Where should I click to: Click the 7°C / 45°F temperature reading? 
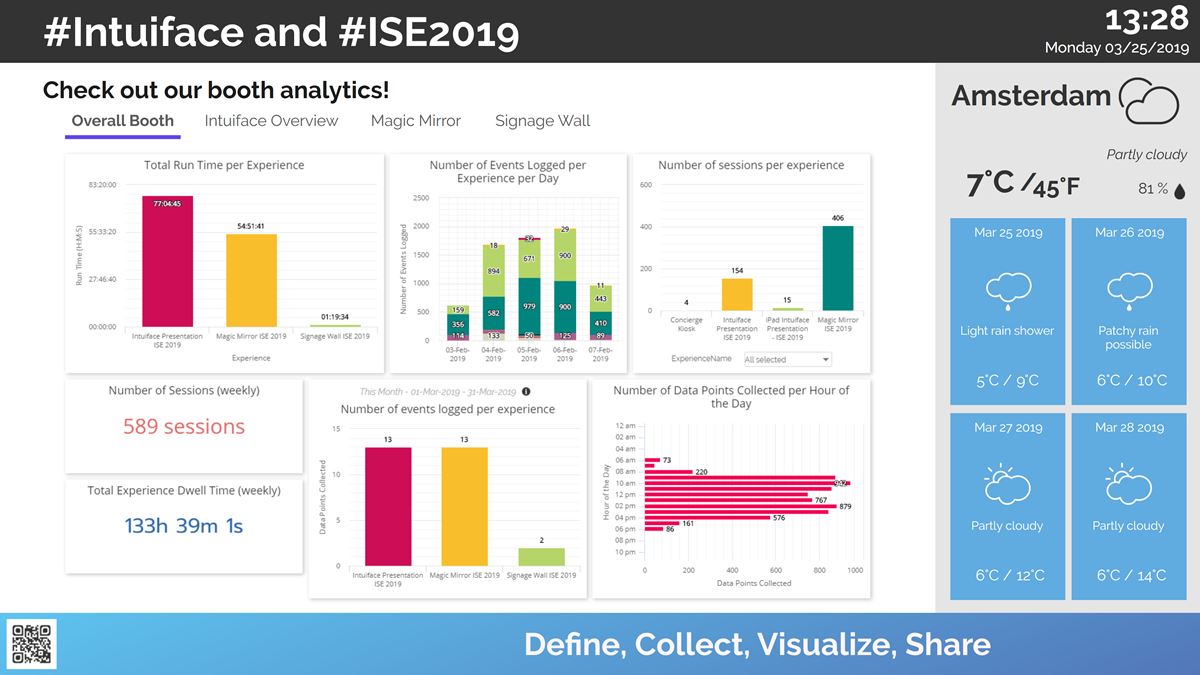(x=1023, y=185)
